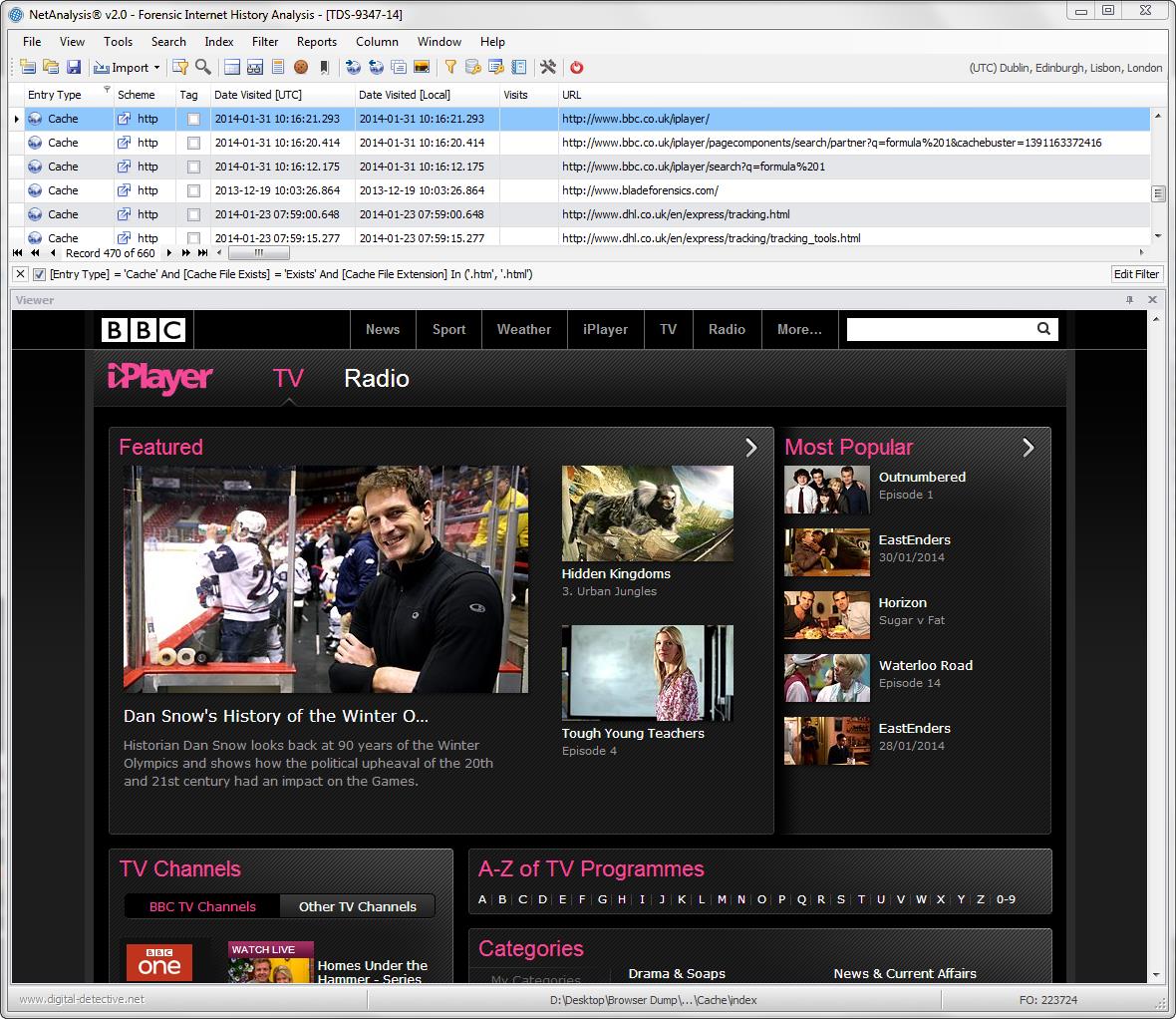Viewport: 1176px width, 1019px height.
Task: Select the Other TV Channels tab
Action: pyautogui.click(x=357, y=906)
